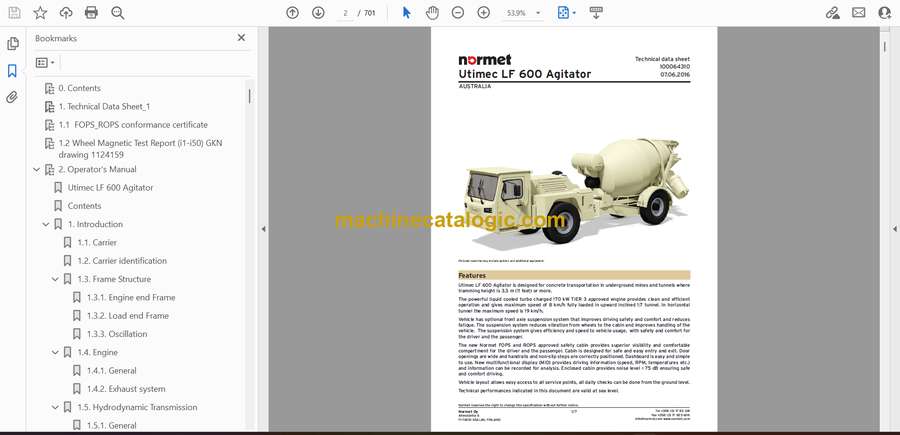Open the bookmark options menu button
Image resolution: width=900 pixels, height=435 pixels.
[45, 63]
